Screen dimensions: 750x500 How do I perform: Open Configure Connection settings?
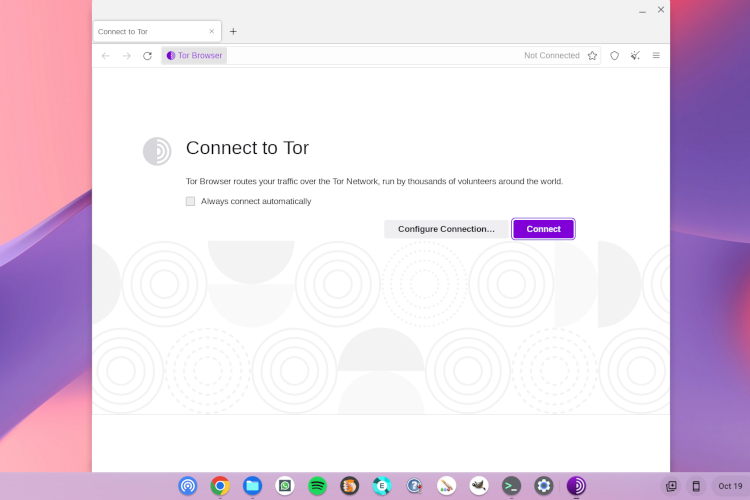[446, 229]
